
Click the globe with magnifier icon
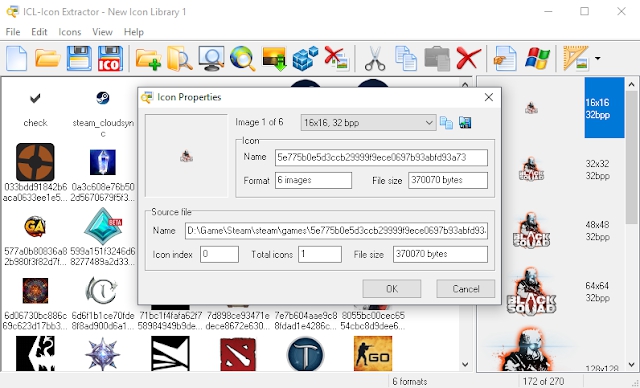click(242, 59)
